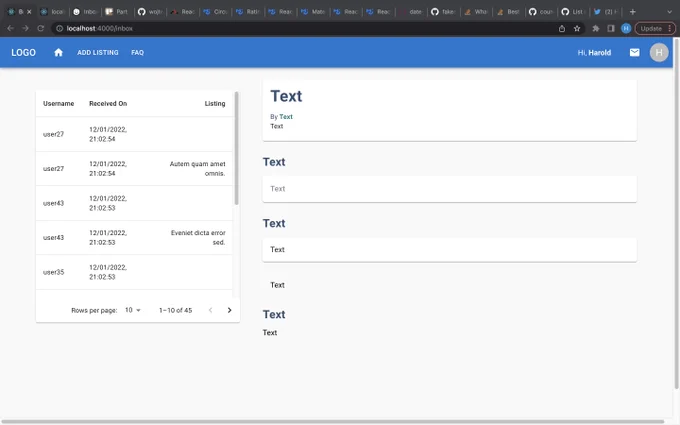Grab the message table vertical scrollbar

[x=236, y=148]
